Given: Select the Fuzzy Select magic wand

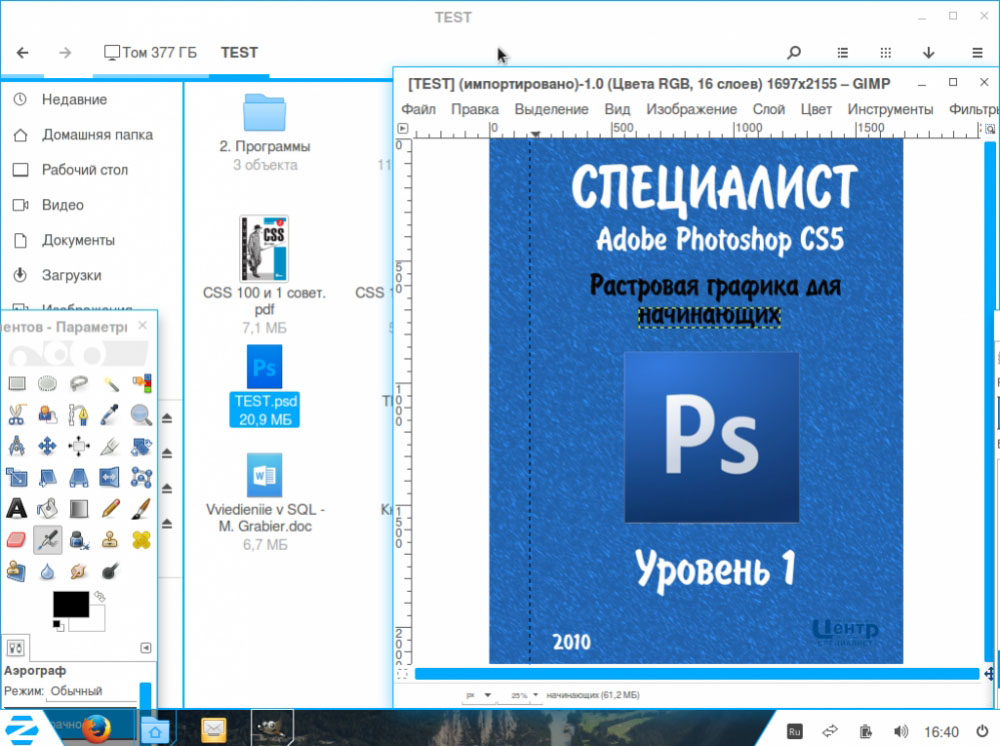Looking at the screenshot, I should tap(110, 383).
